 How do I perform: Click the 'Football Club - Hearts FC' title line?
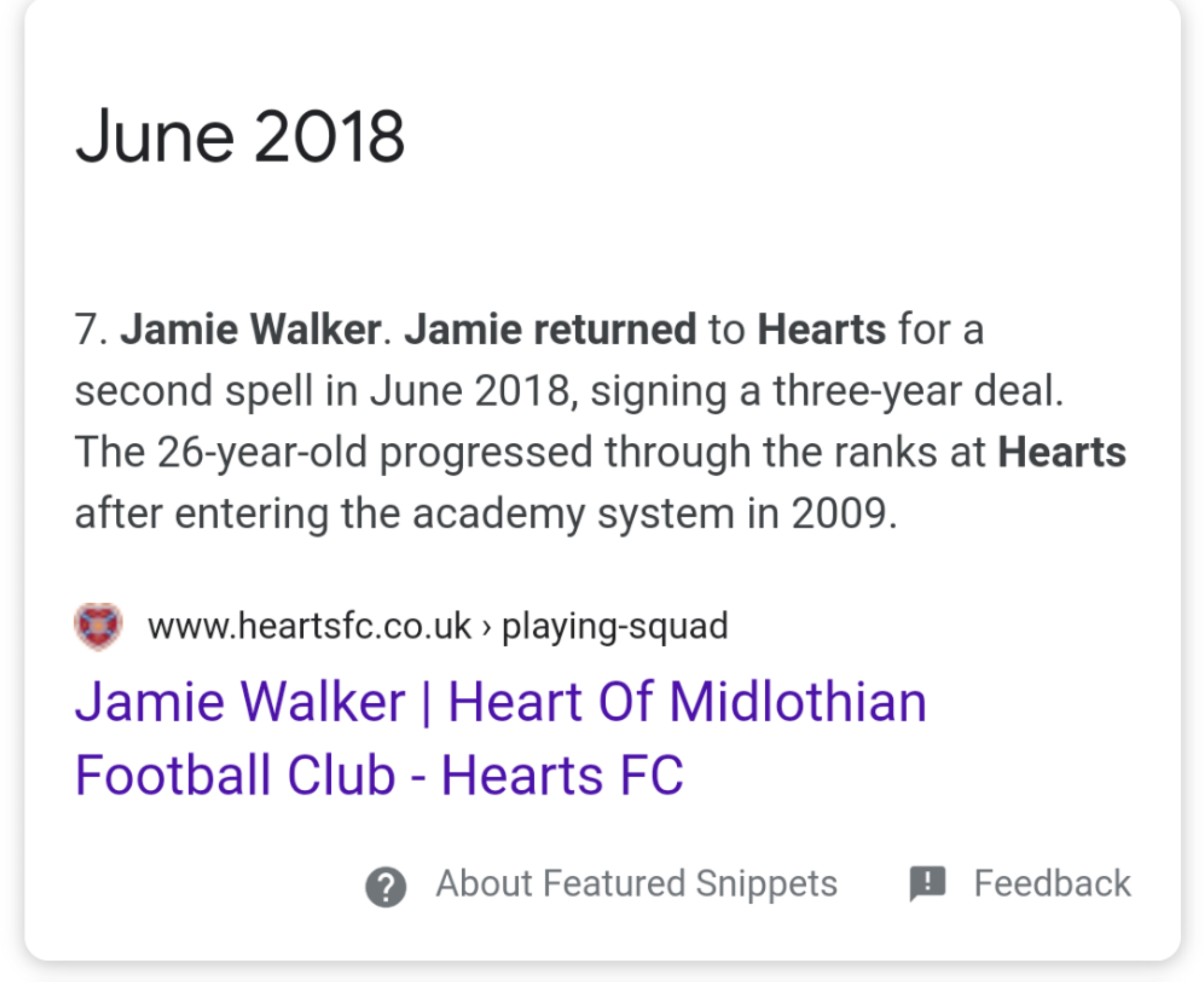pos(379,774)
